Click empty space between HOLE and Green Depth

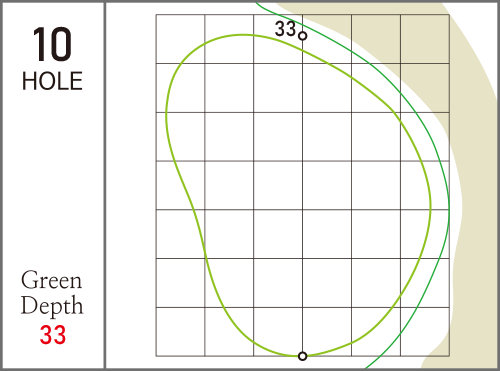coord(52,180)
